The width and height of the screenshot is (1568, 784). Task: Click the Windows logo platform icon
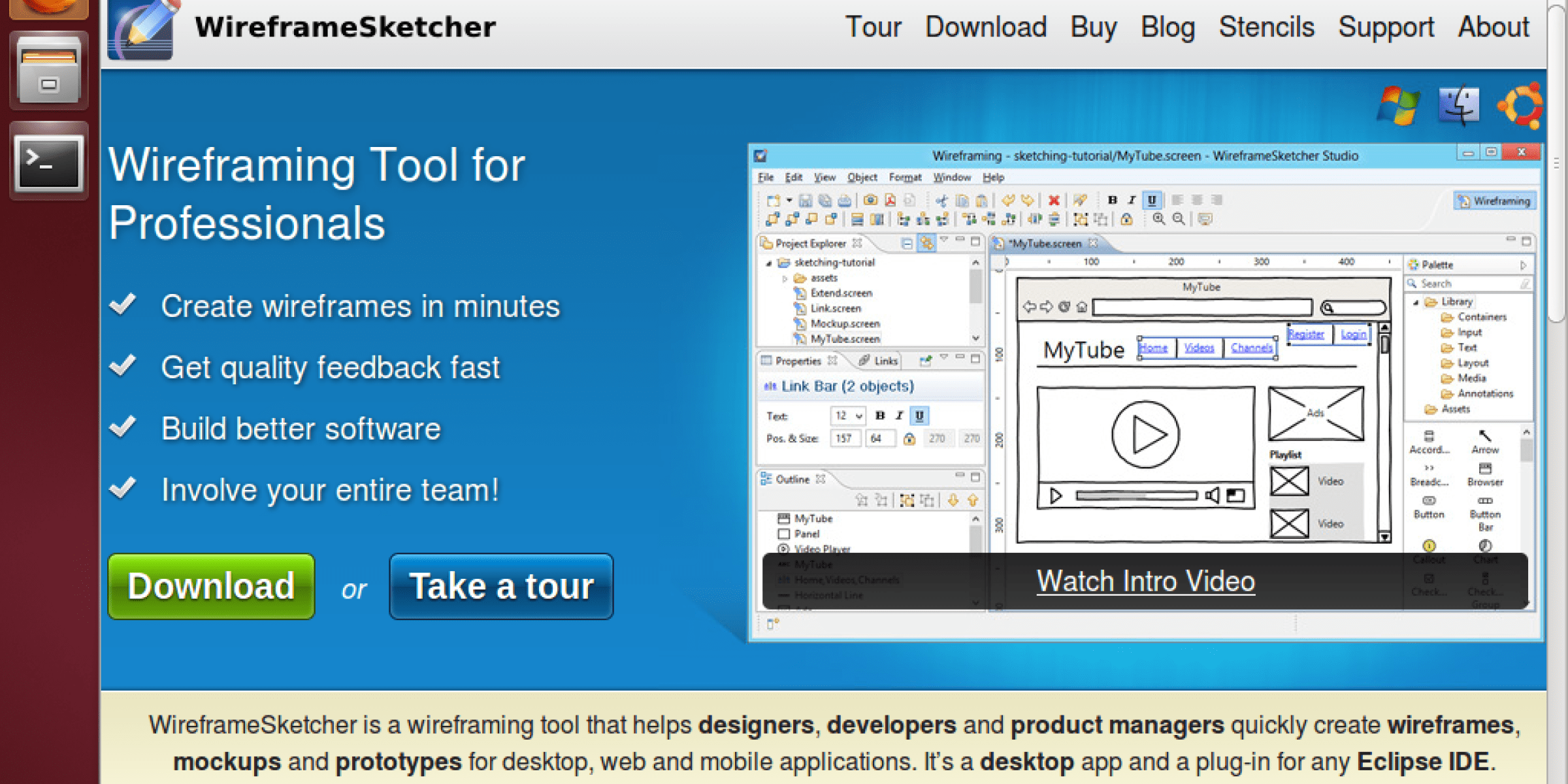click(1397, 105)
